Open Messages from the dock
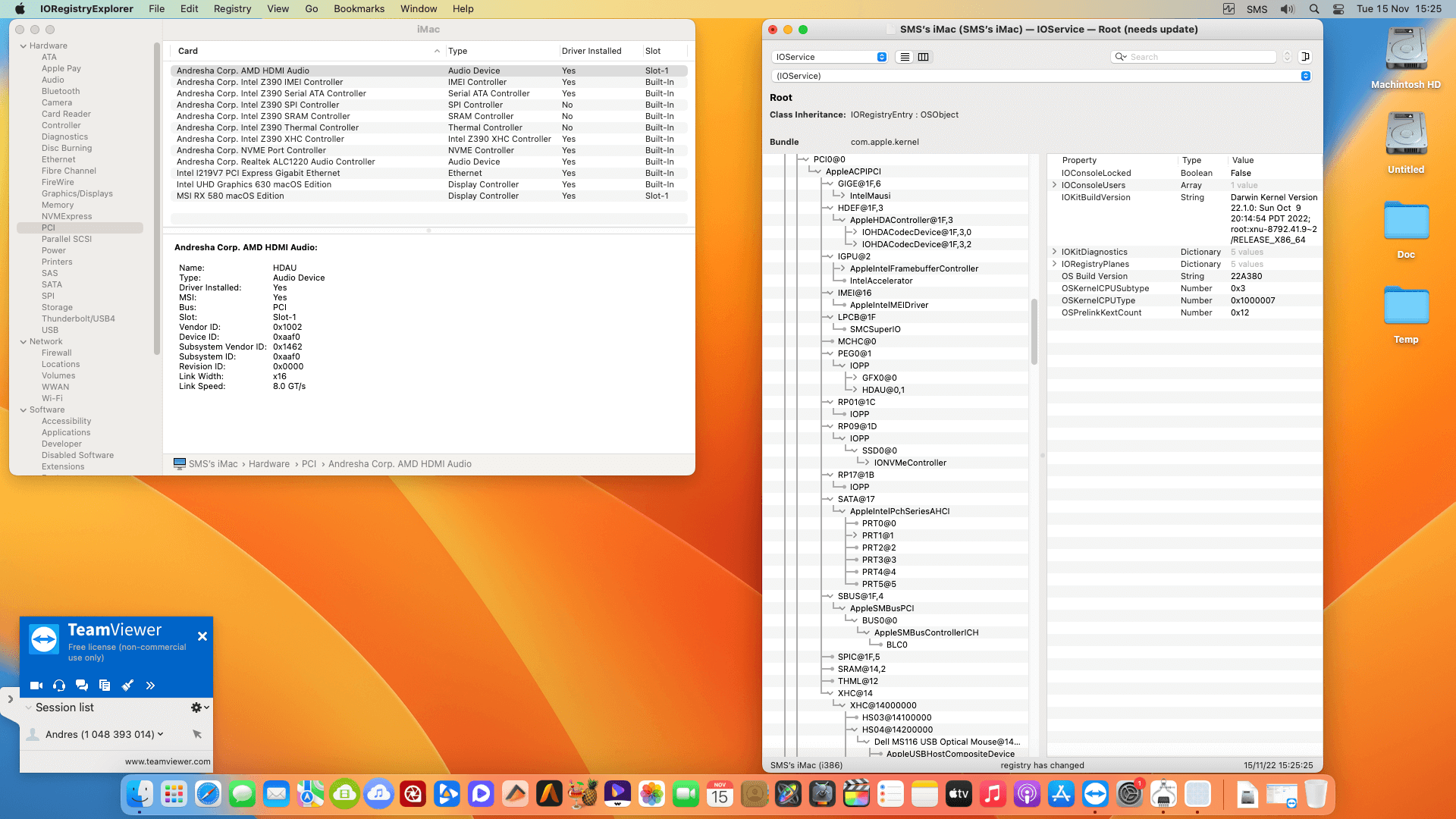1456x819 pixels. click(242, 794)
